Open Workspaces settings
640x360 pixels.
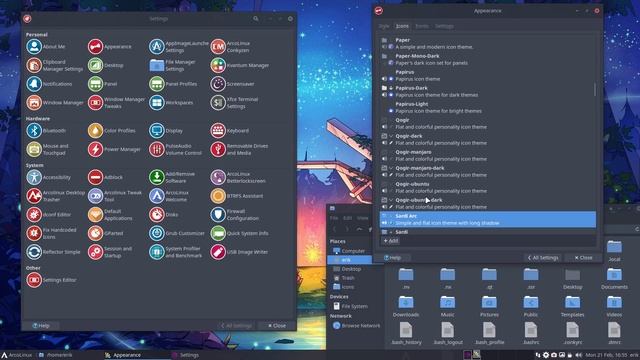(171, 103)
